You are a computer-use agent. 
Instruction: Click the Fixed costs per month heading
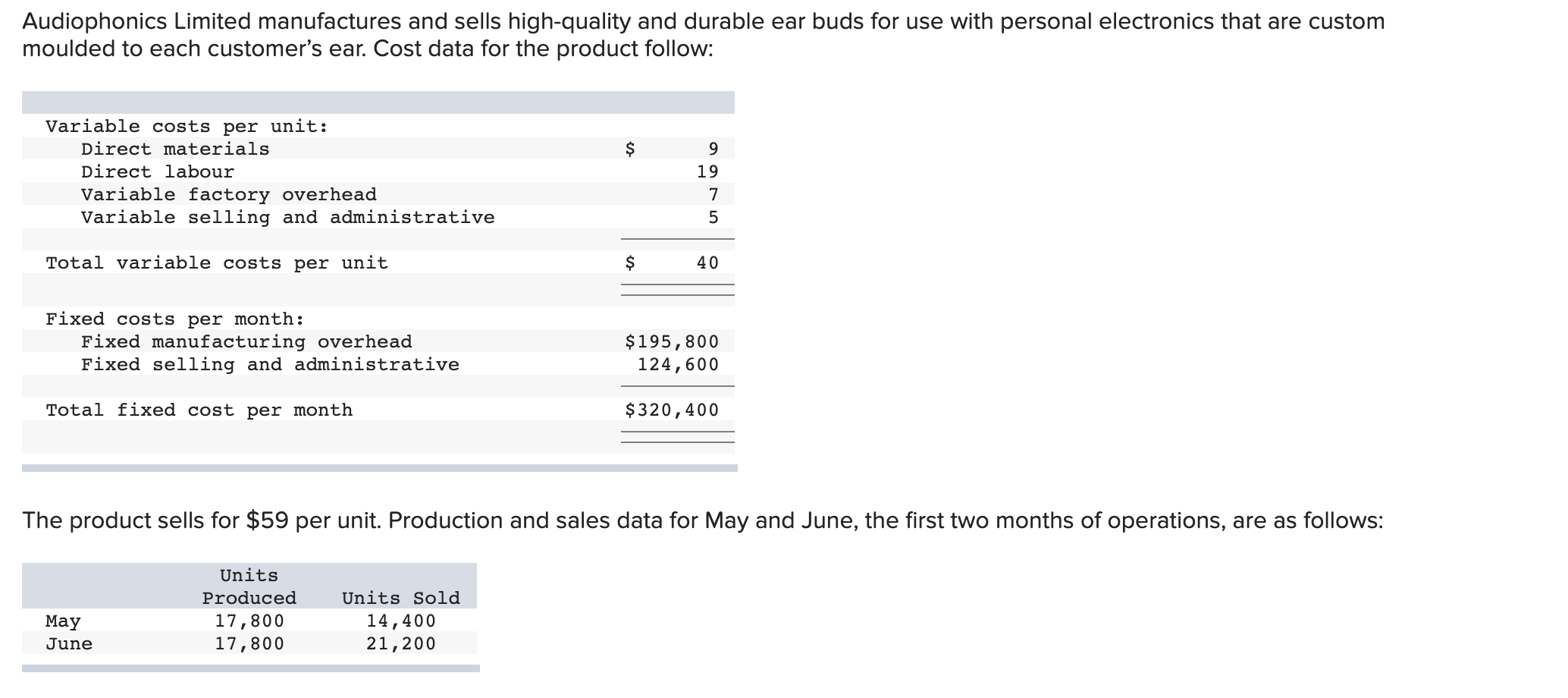[175, 319]
